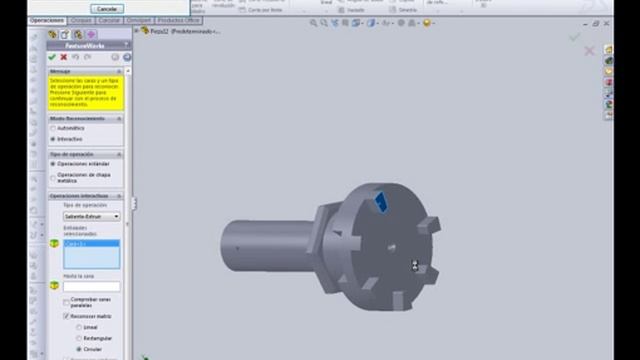Collapse the Tipo de operación section

pyautogui.click(x=119, y=155)
